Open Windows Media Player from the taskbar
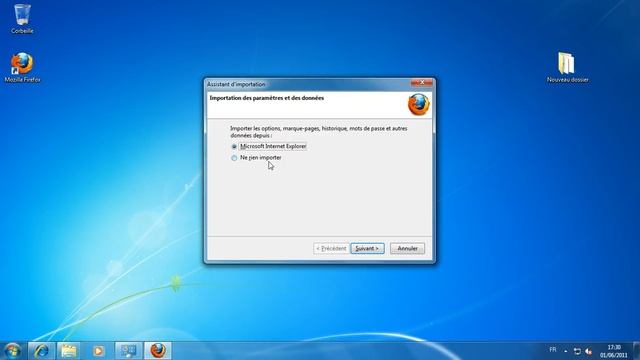Viewport: 640px width, 360px height. pos(98,351)
